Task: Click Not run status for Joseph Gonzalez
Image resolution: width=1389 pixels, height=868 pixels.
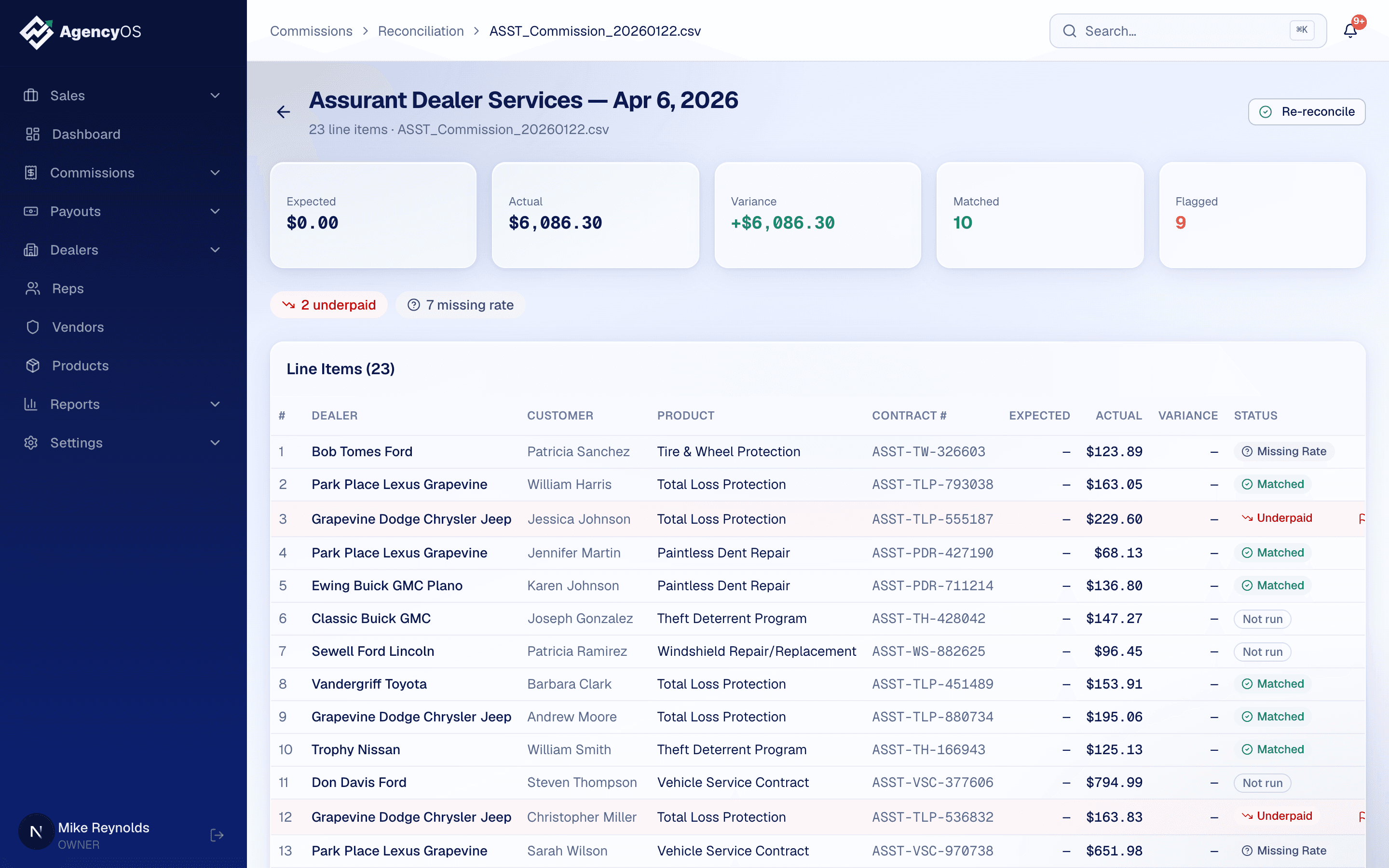Action: (x=1262, y=619)
